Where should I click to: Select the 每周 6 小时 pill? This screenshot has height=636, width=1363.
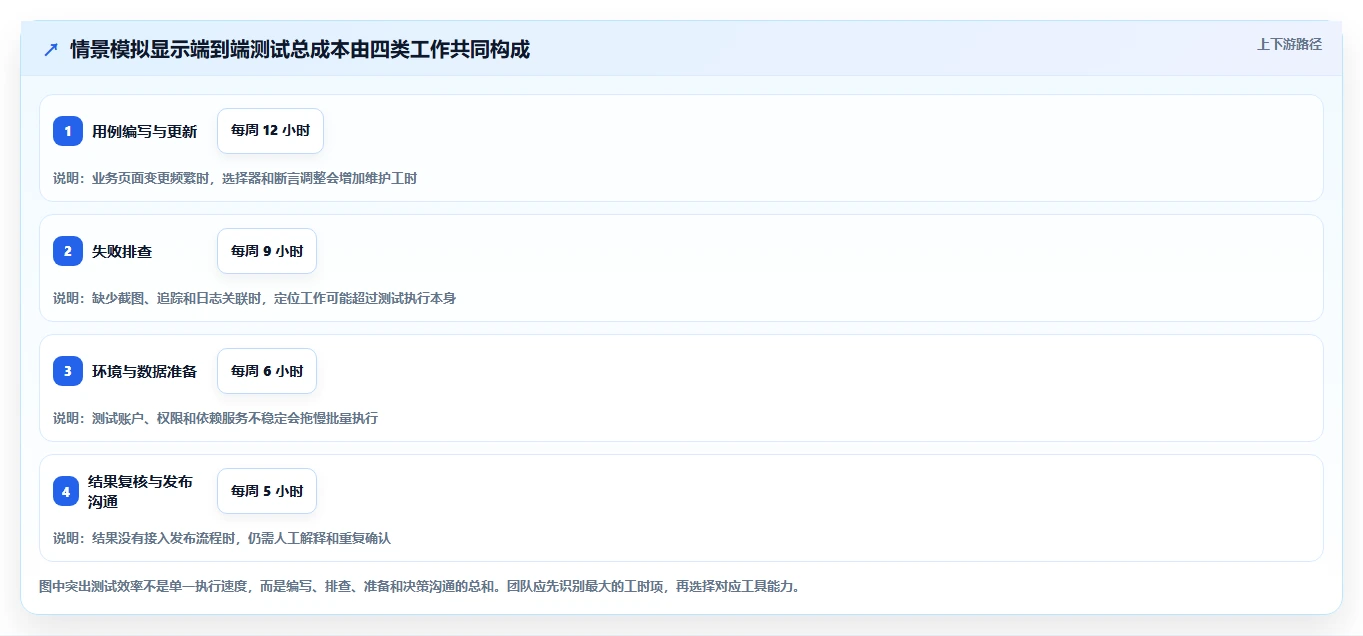(x=267, y=371)
